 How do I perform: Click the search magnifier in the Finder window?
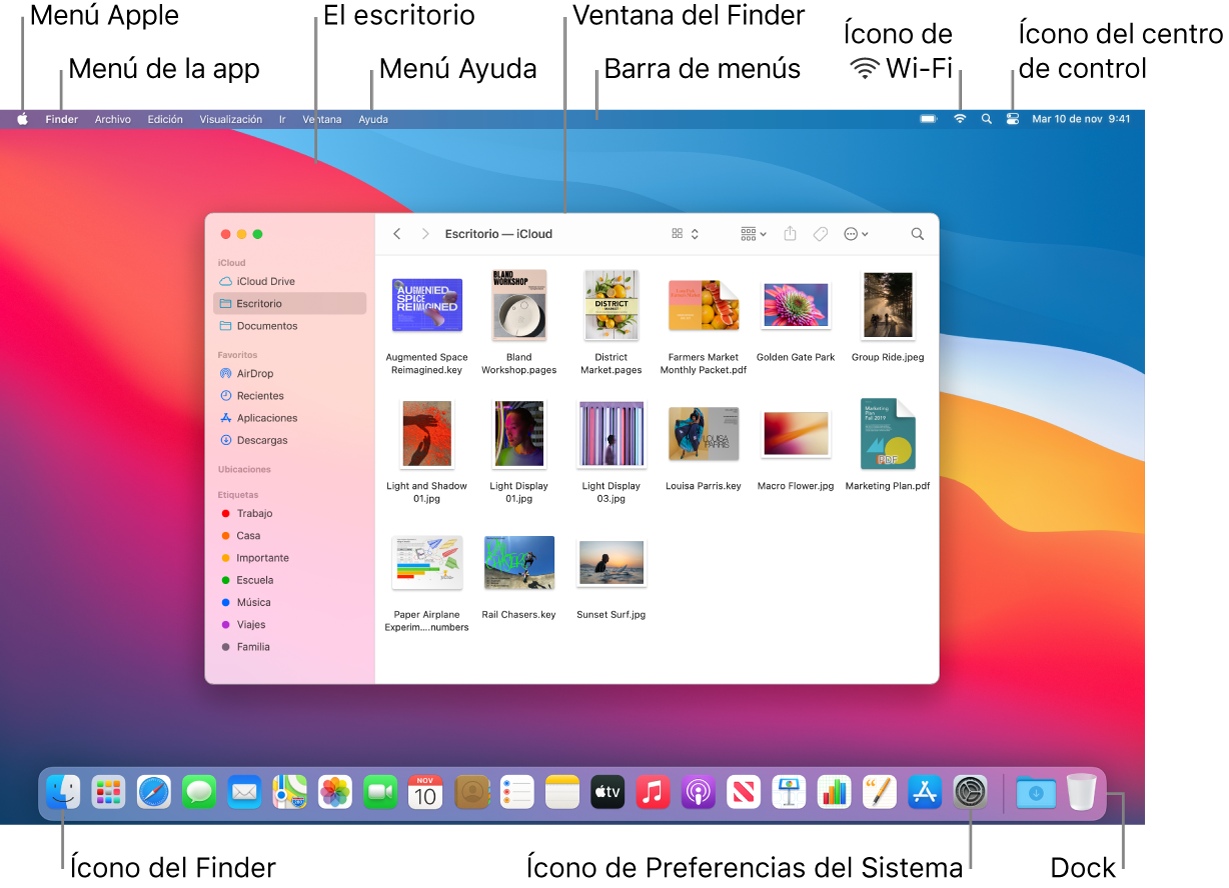(x=917, y=233)
